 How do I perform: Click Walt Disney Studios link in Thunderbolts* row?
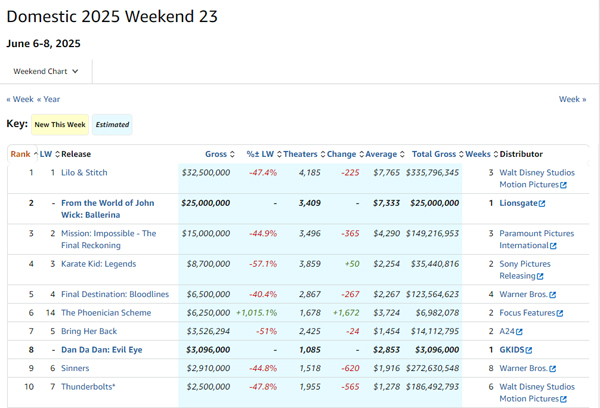click(x=537, y=393)
